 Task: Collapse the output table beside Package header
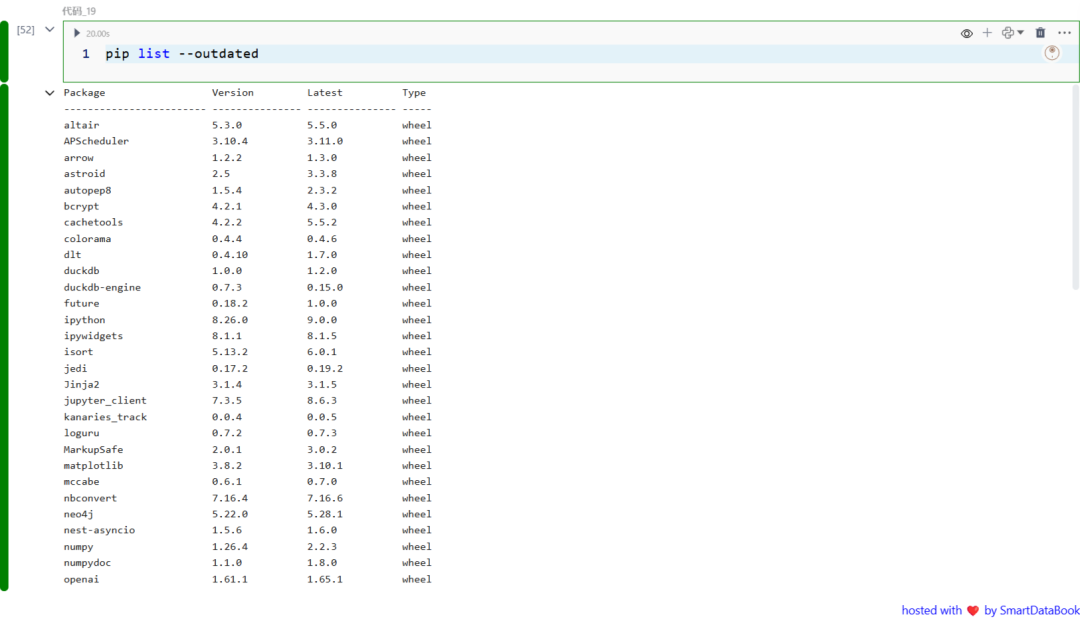[50, 93]
